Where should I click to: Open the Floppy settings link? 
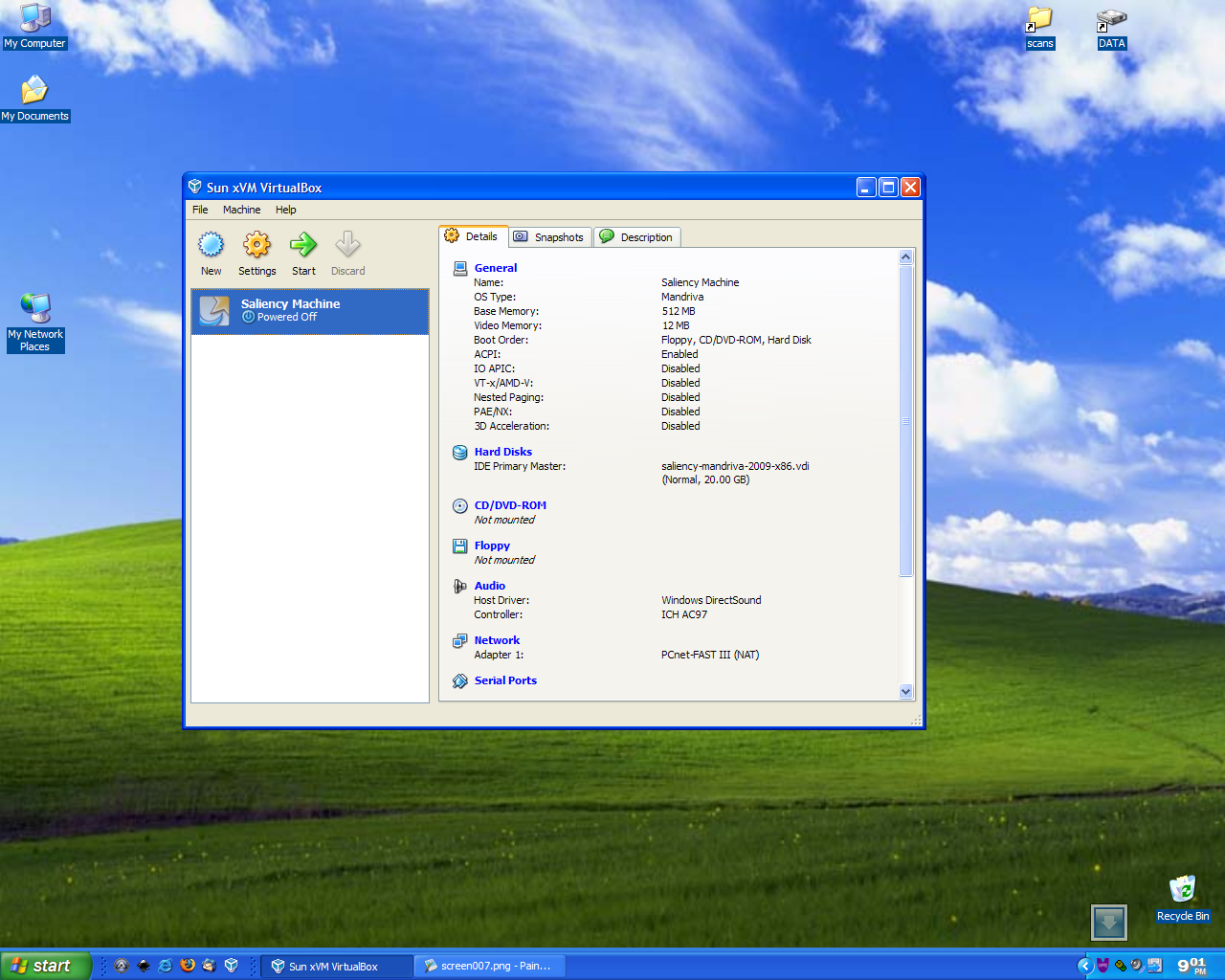click(492, 546)
